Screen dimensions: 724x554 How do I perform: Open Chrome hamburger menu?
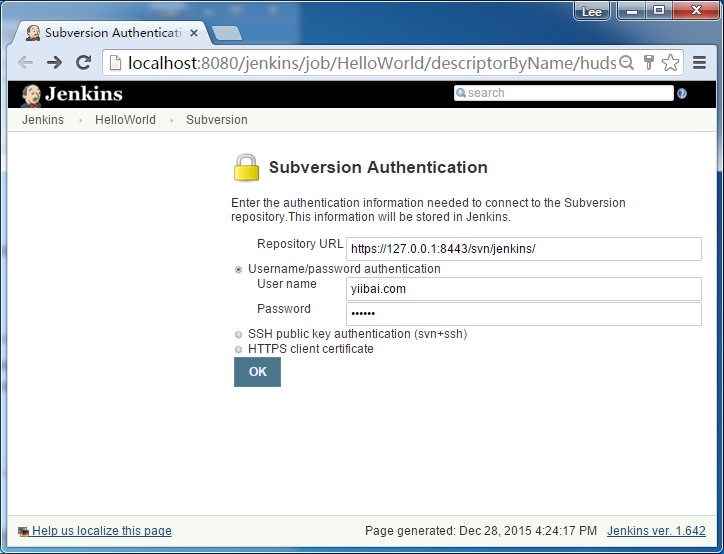coord(700,63)
